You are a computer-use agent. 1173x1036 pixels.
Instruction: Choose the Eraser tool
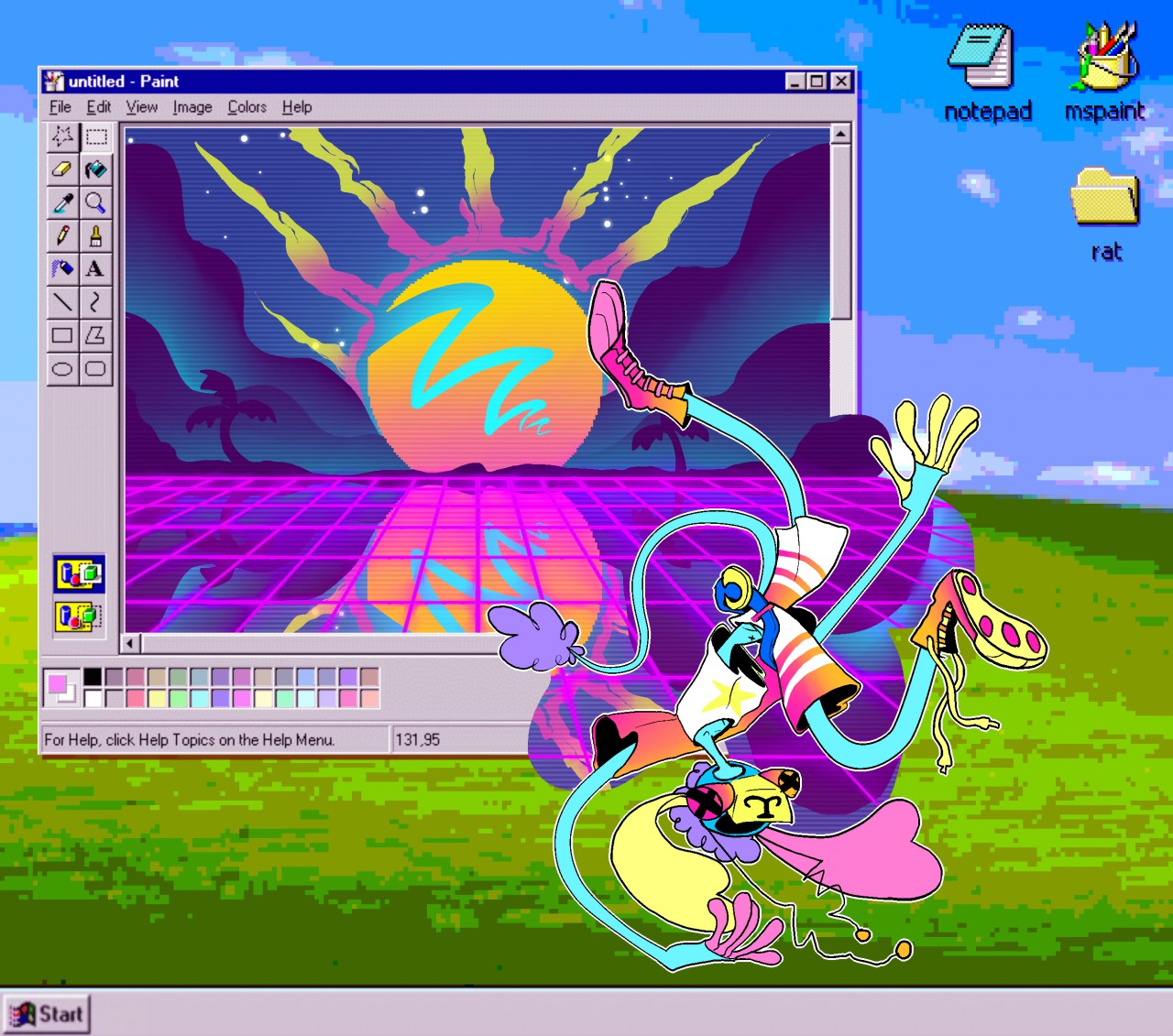[x=62, y=170]
